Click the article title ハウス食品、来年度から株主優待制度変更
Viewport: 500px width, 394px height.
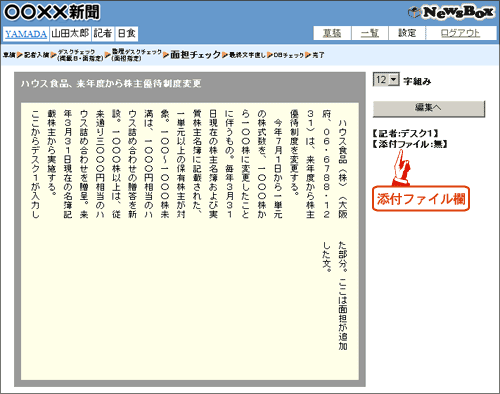[x=111, y=83]
